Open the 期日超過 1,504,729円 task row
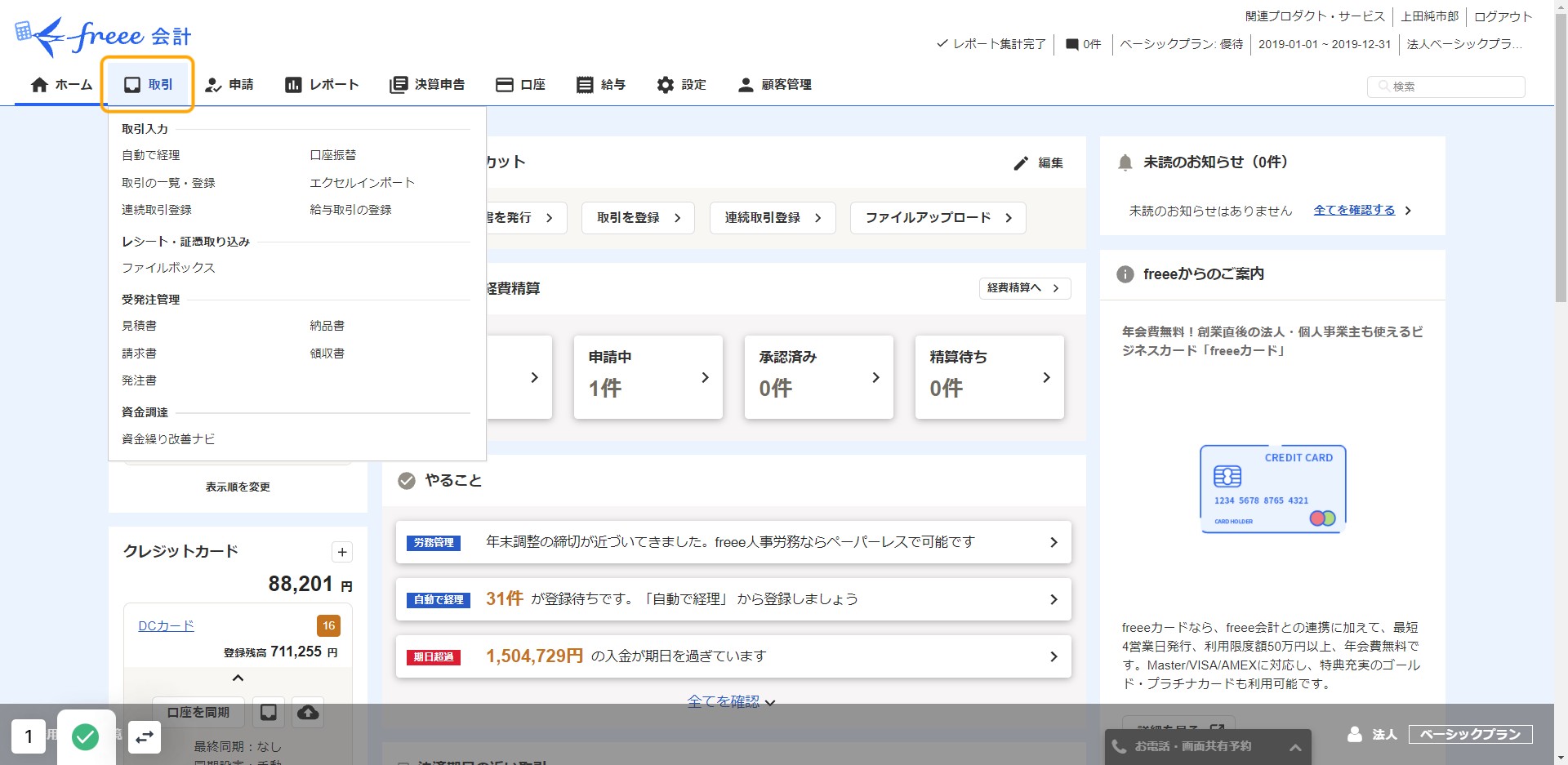1568x765 pixels. (x=733, y=656)
